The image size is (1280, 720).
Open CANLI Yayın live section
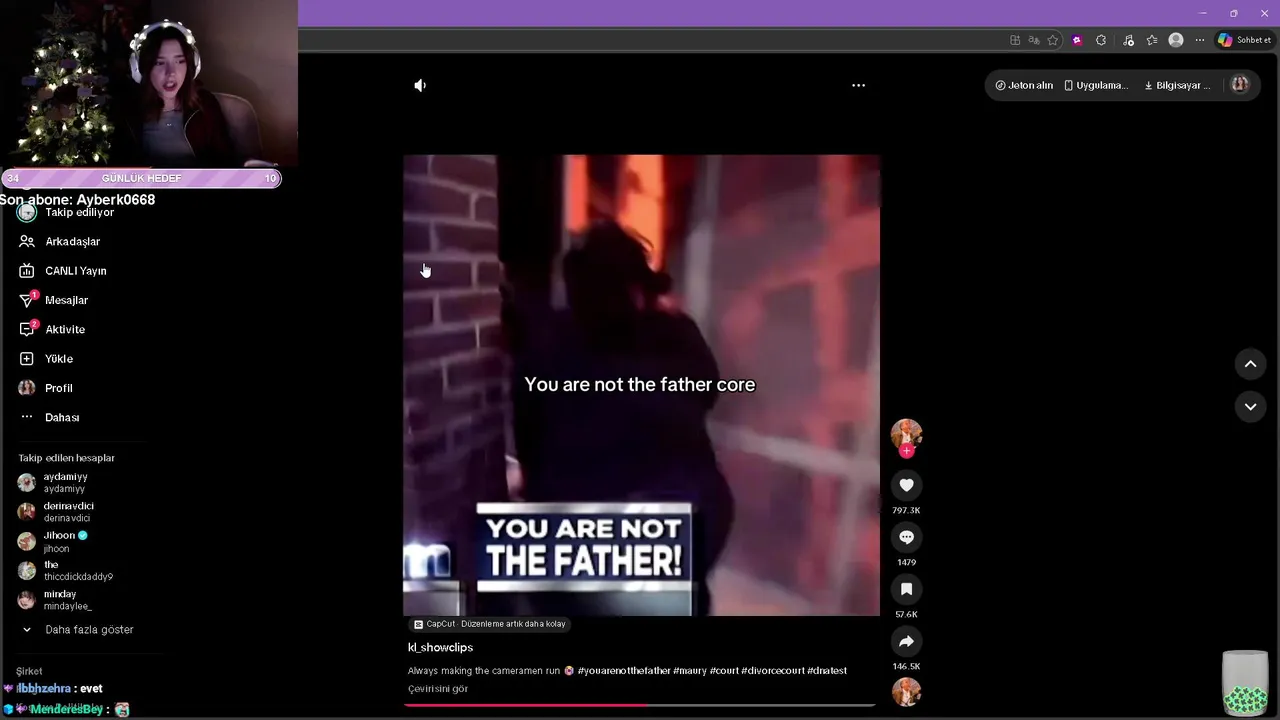(76, 270)
